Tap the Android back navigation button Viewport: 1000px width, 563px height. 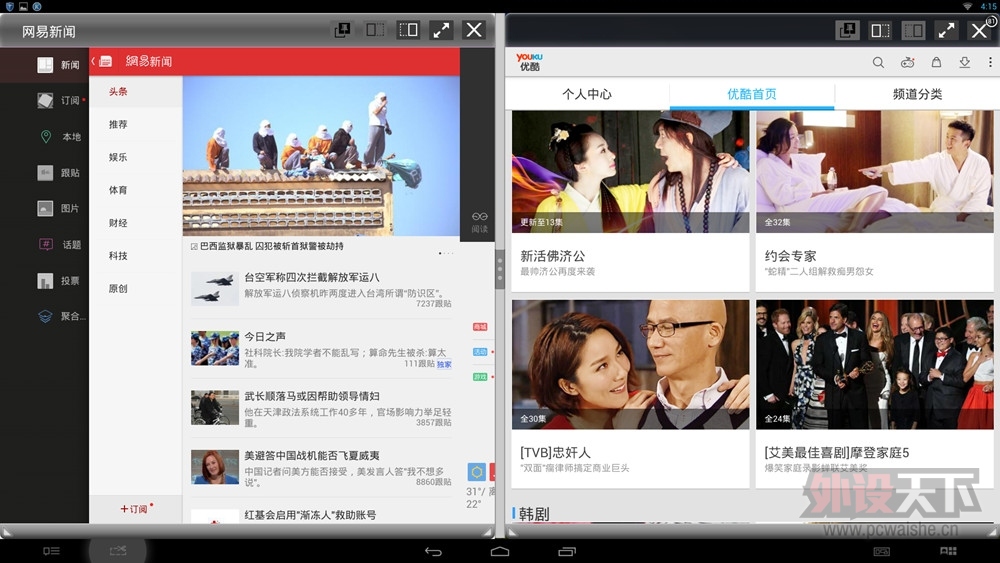pyautogui.click(x=433, y=552)
